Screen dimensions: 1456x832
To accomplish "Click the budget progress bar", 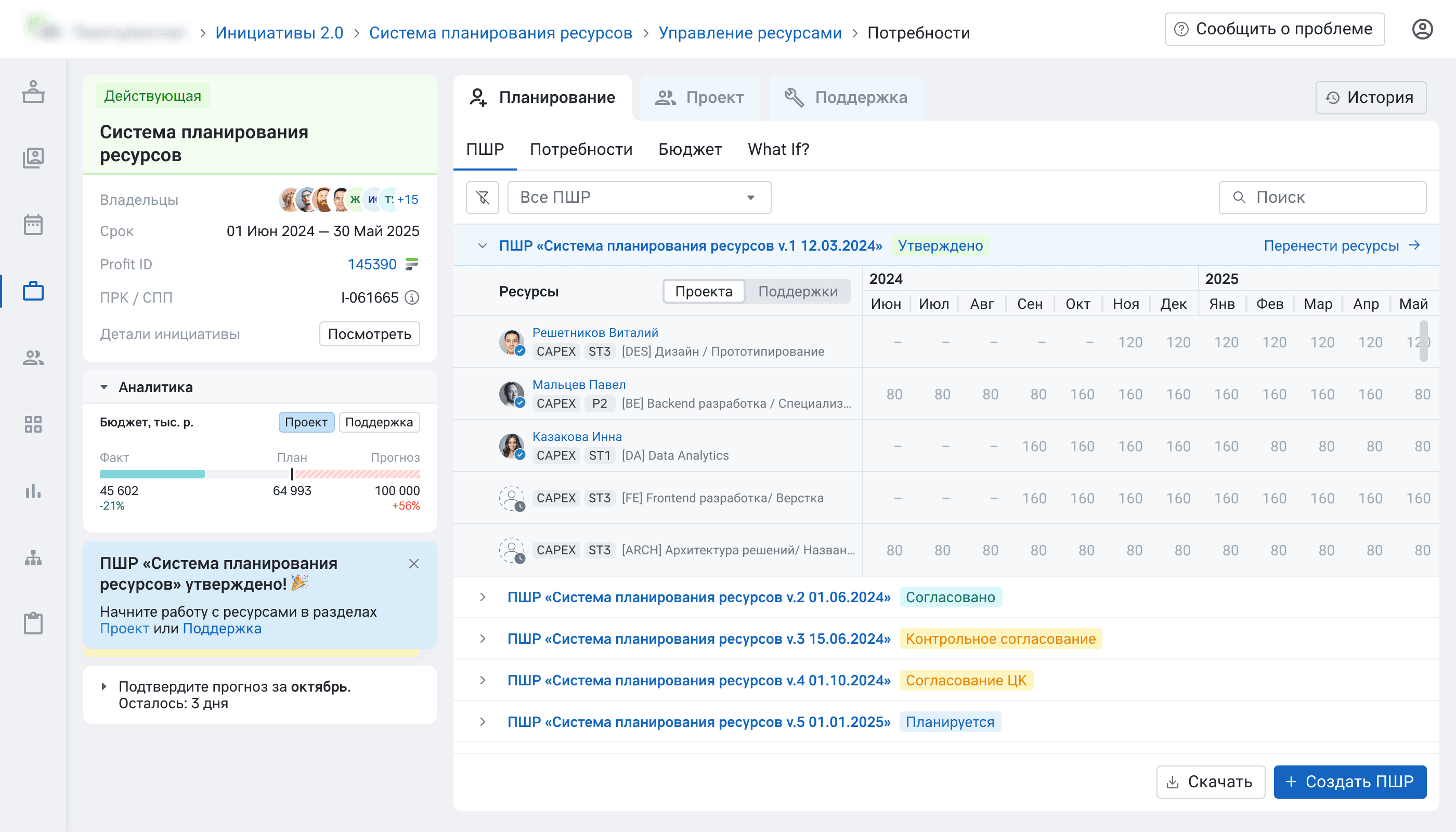I will click(259, 474).
